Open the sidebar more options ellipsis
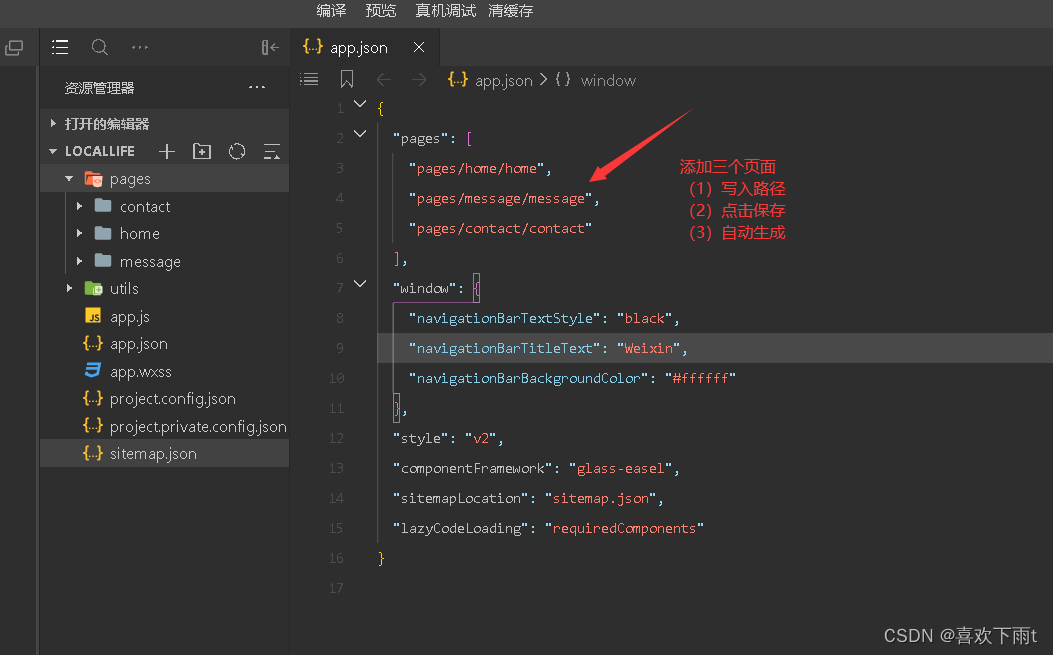Viewport: 1053px width, 655px height. (x=140, y=47)
